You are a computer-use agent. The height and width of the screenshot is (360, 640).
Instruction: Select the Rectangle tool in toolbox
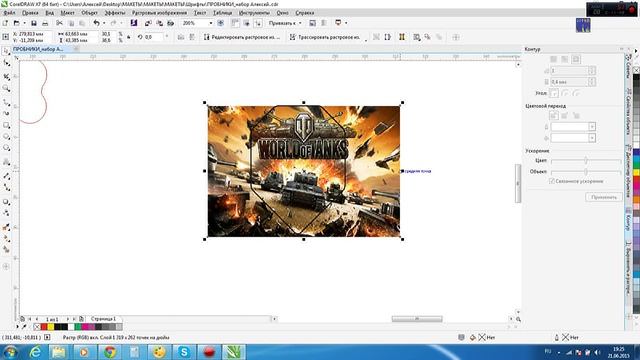click(x=6, y=125)
